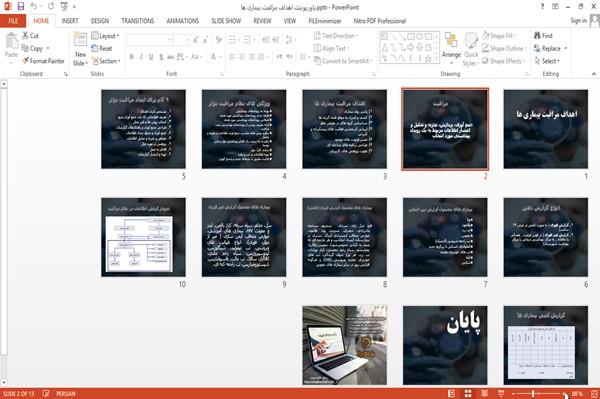Switch to Normal view in status bar
The image size is (600, 399).
pyautogui.click(x=452, y=394)
